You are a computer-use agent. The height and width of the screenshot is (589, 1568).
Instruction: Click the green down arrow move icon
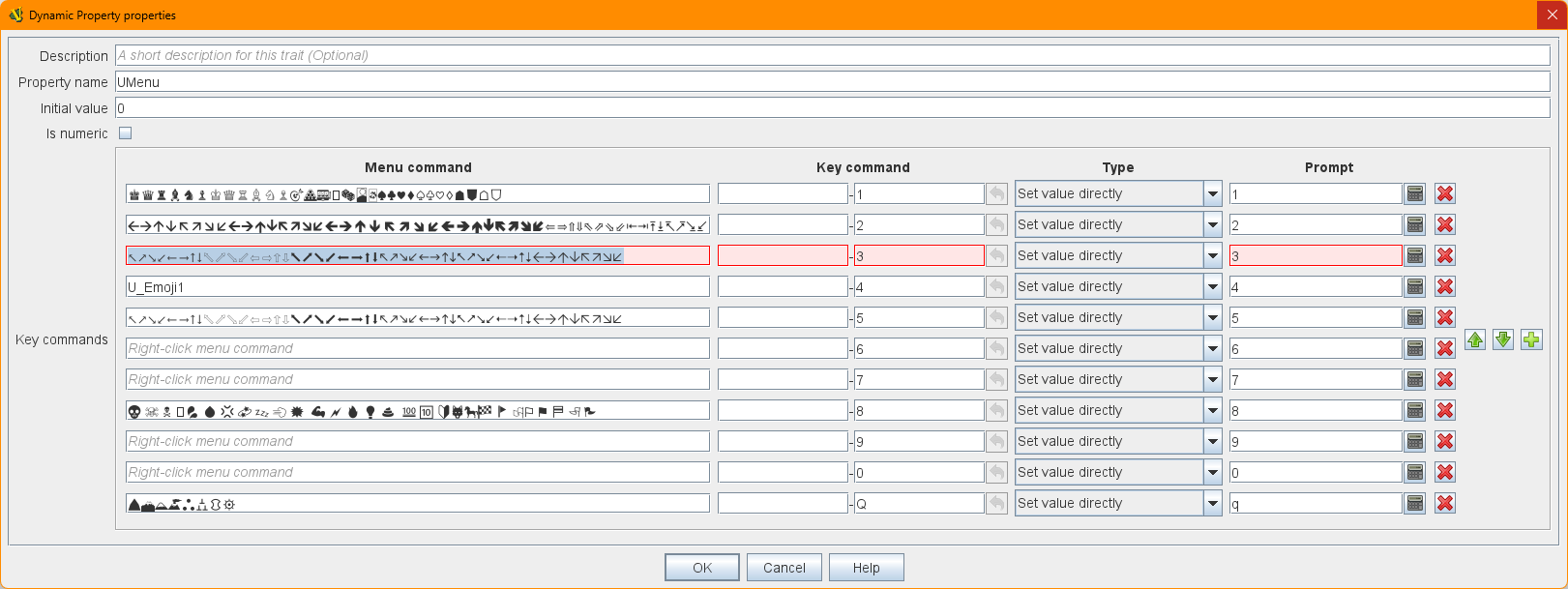(x=1502, y=339)
